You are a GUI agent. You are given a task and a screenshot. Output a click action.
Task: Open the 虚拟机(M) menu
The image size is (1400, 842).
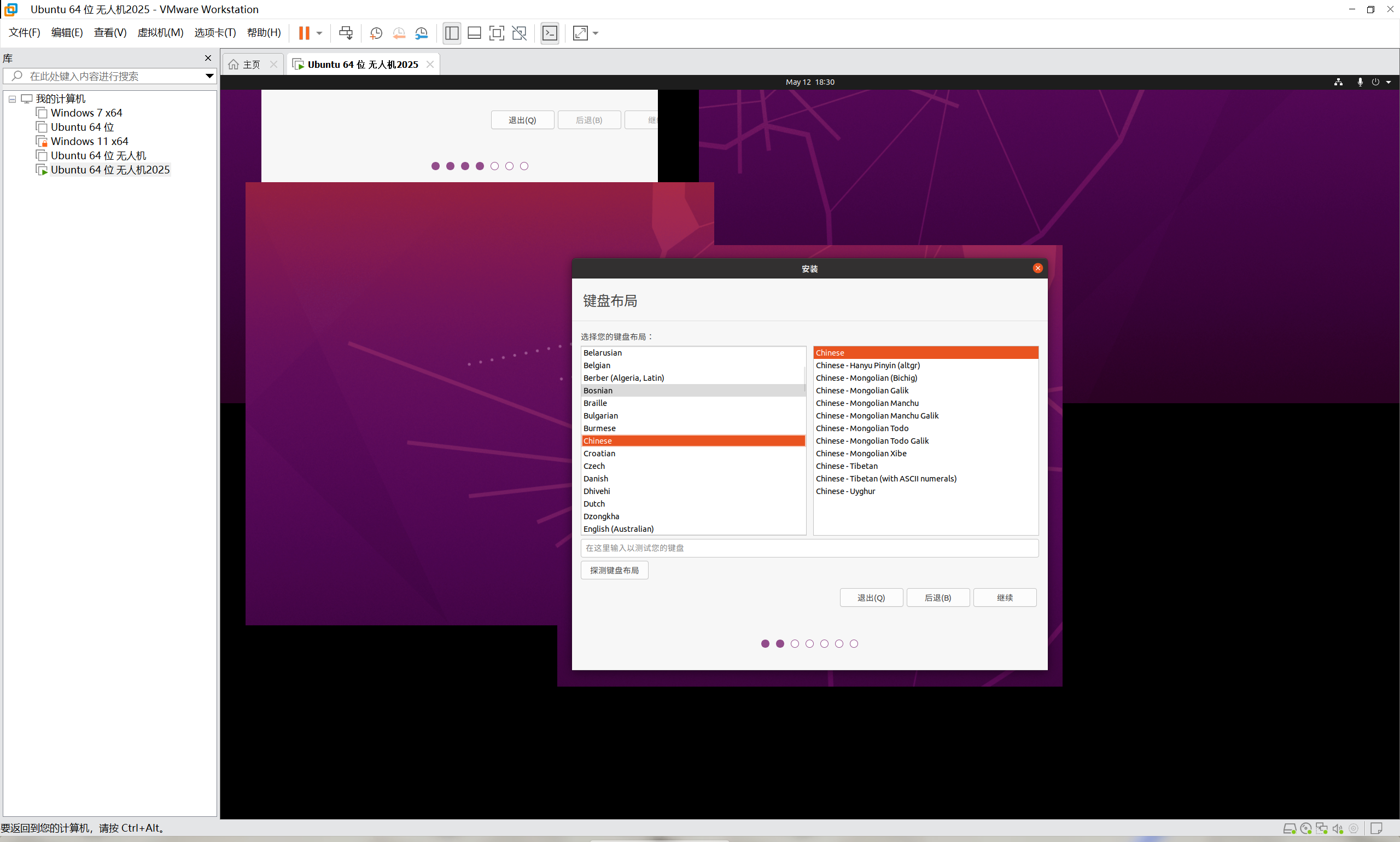[160, 32]
